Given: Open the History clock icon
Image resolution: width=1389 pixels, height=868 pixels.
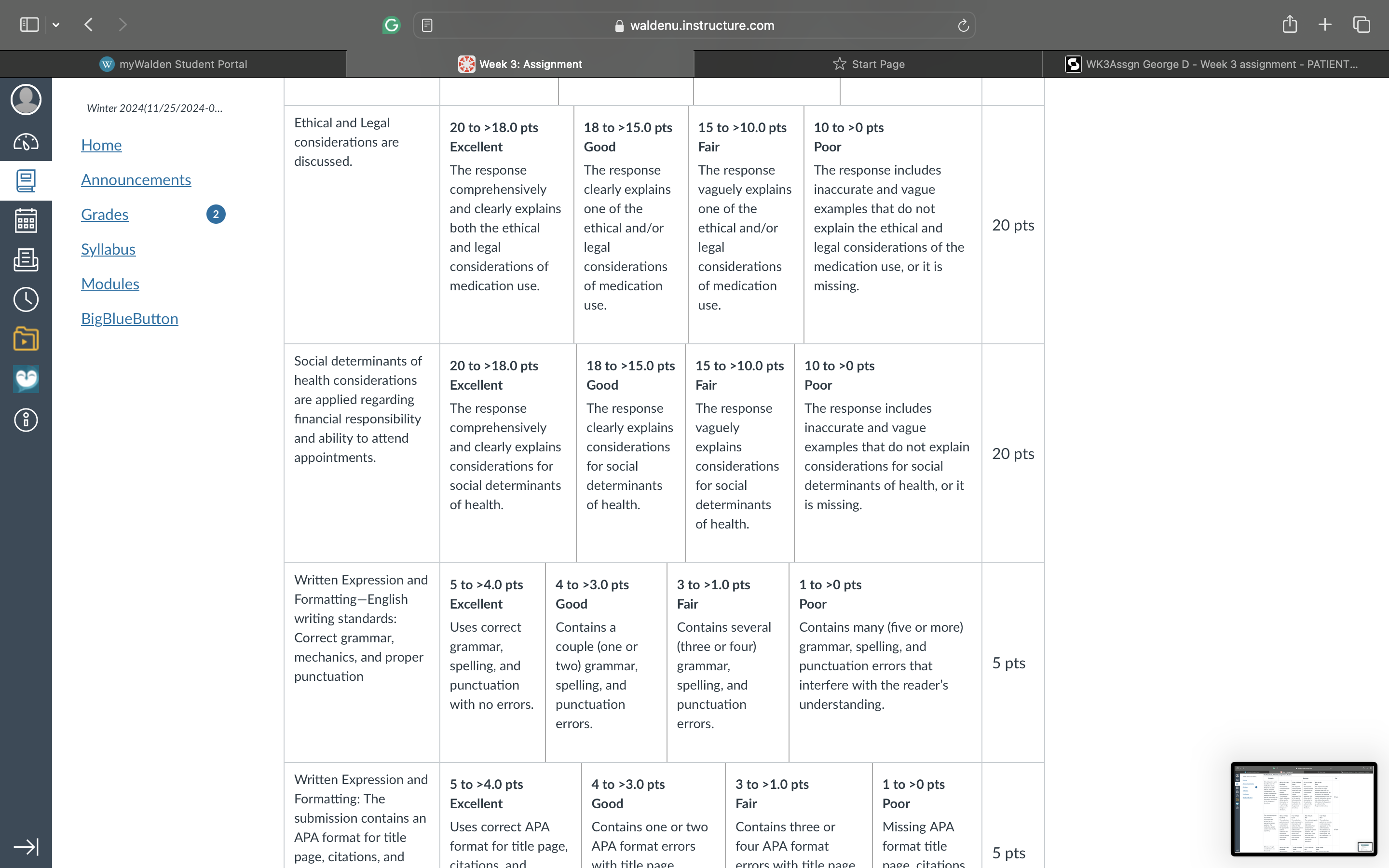Looking at the screenshot, I should click(26, 299).
